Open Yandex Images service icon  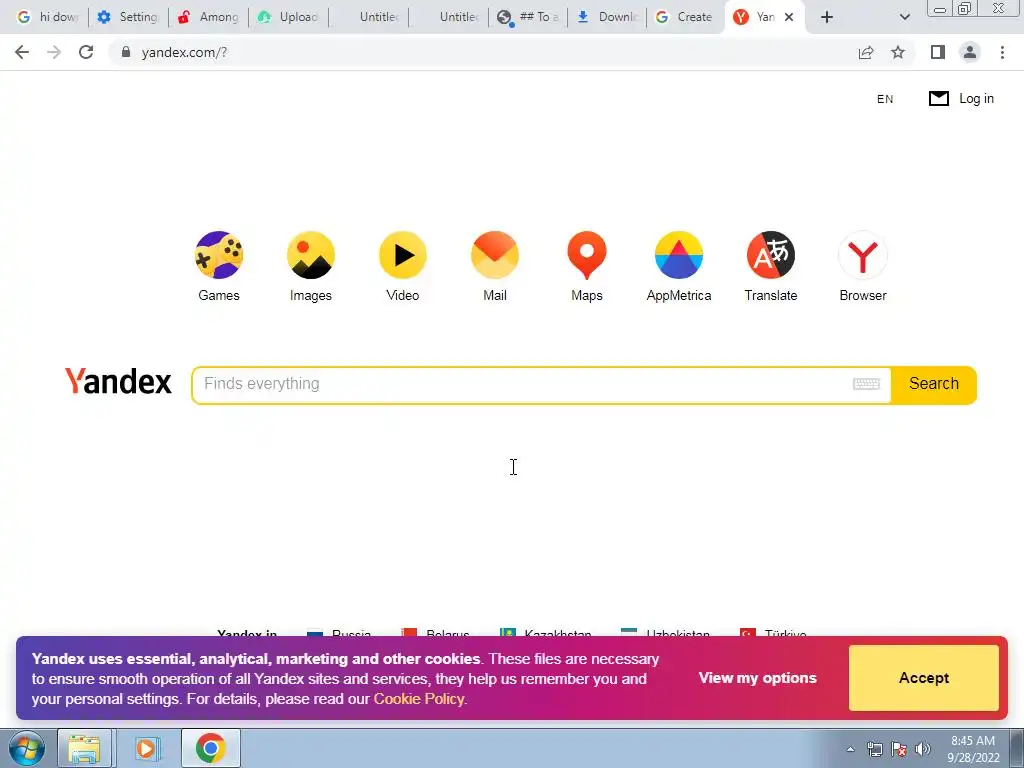pos(311,255)
